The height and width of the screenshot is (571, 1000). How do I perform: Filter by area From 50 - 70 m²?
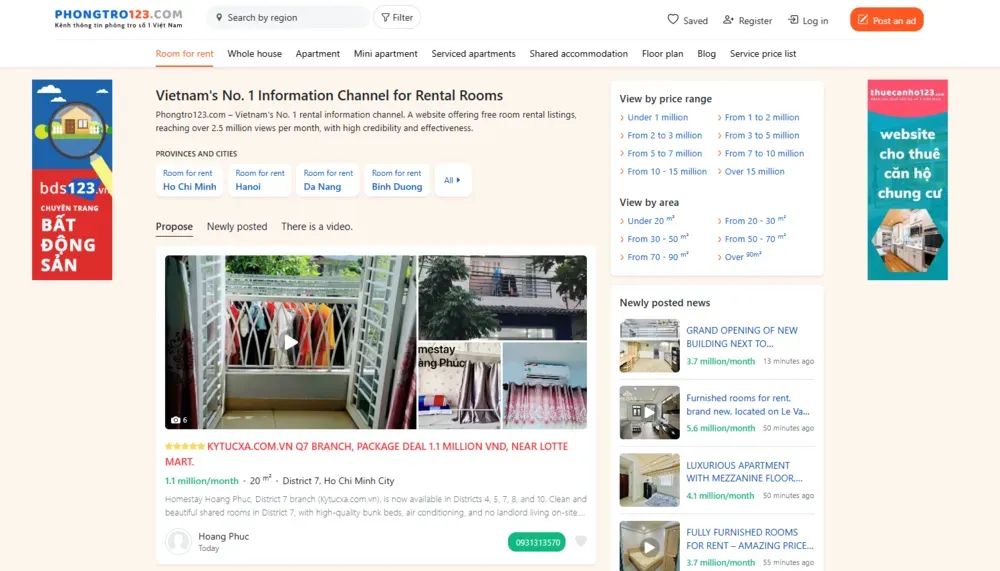click(755, 238)
